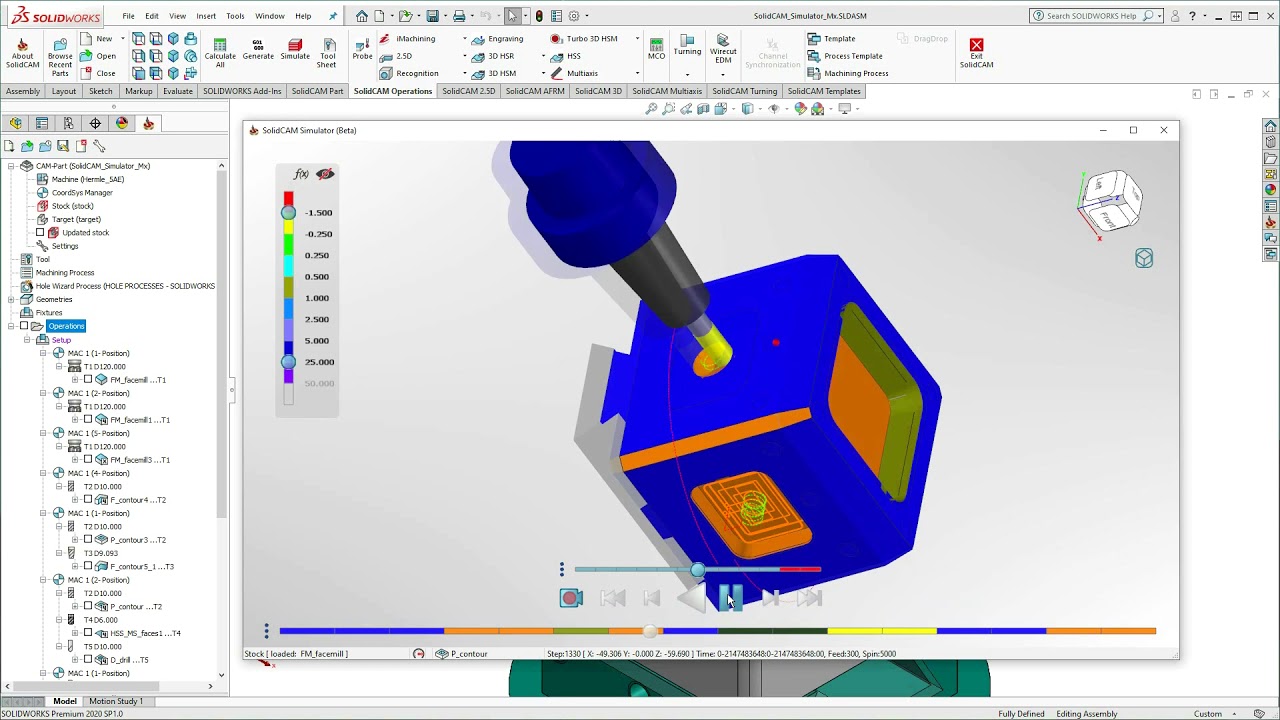
Task: Click the Template button
Action: click(x=832, y=38)
